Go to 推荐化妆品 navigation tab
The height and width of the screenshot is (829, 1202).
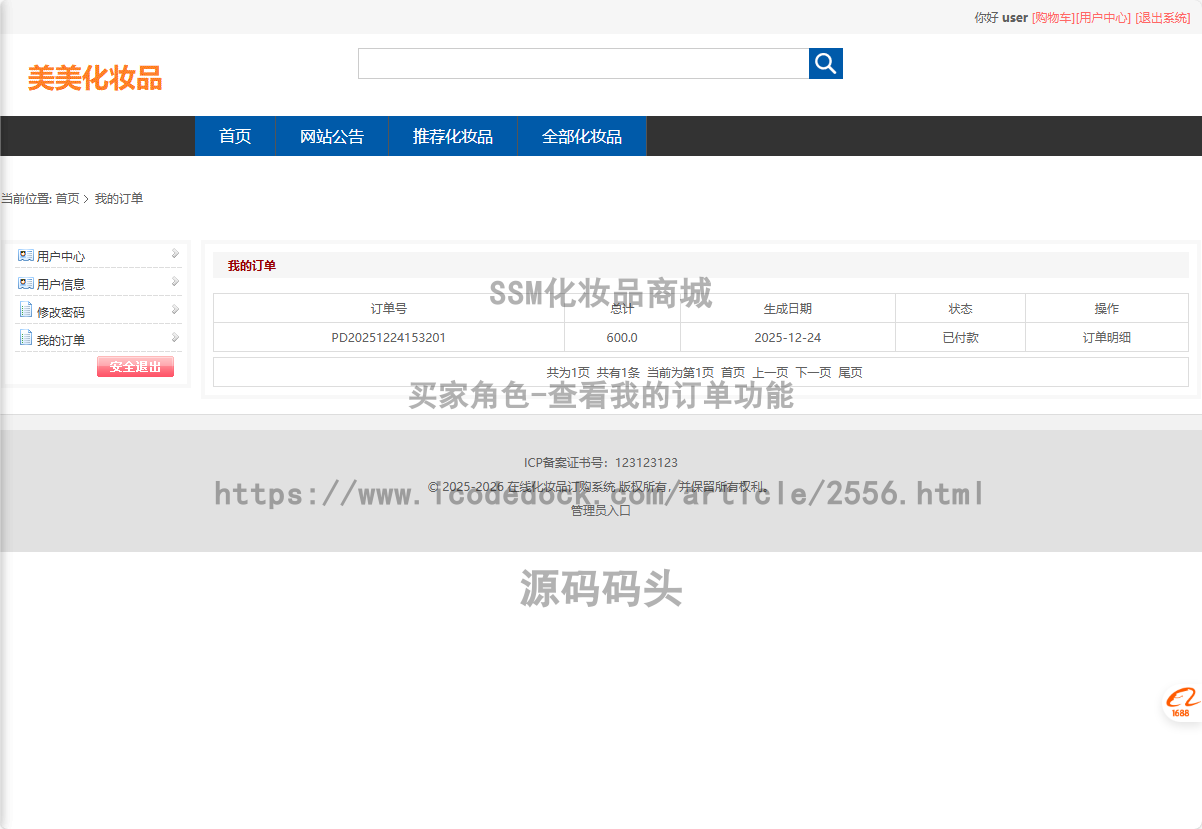453,137
